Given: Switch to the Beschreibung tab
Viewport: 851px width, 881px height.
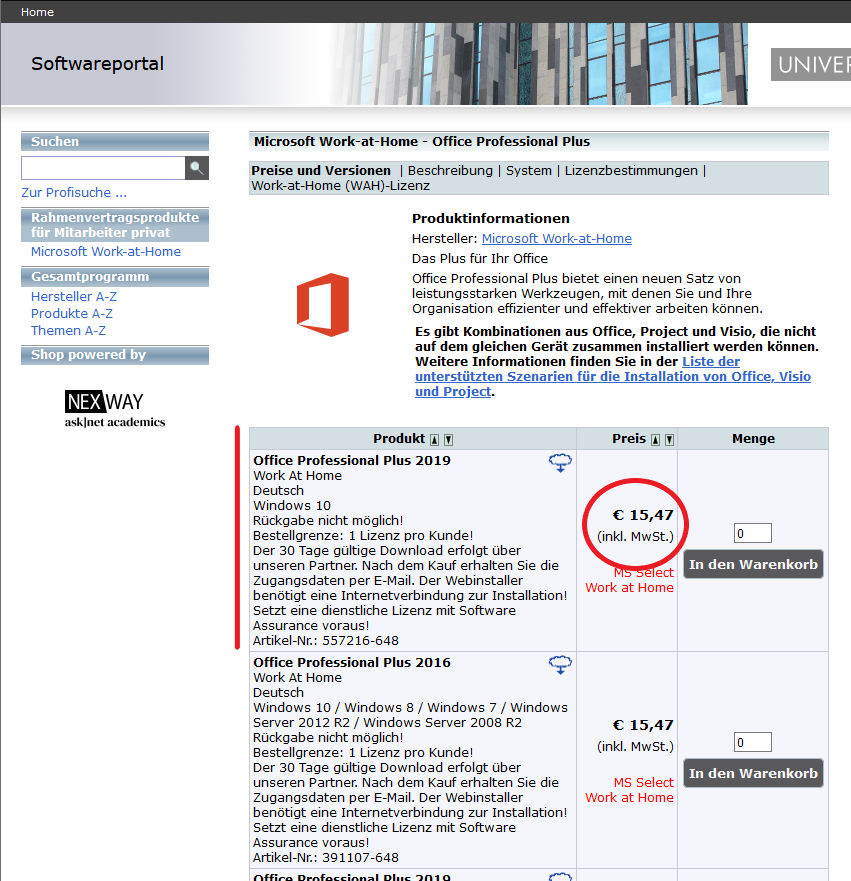Looking at the screenshot, I should point(450,171).
